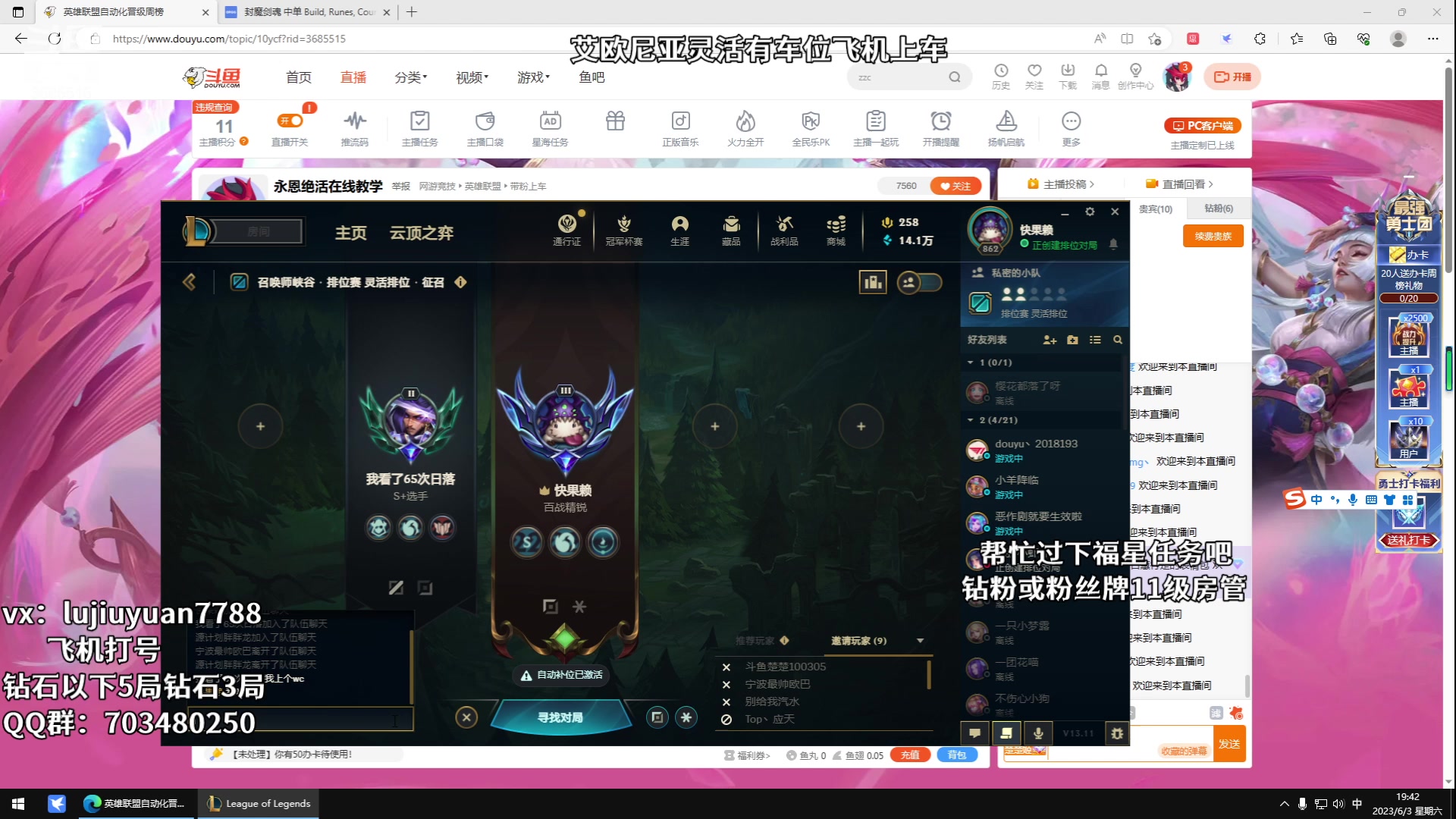This screenshot has height=819, width=1456.
Task: Remove invite for 宁波最帅欧巴
Action: (726, 685)
